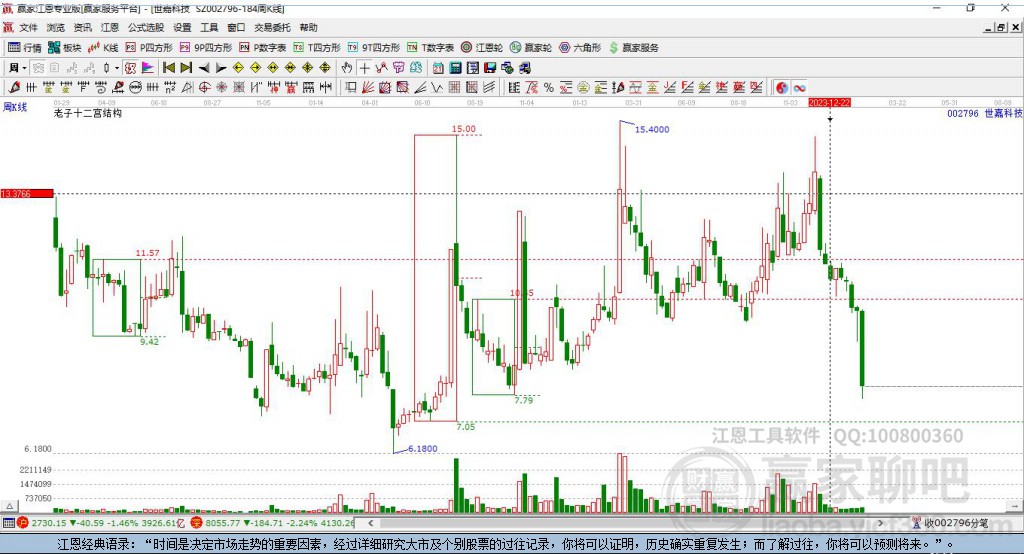Toggle the 权 price adjustment button

131,68
